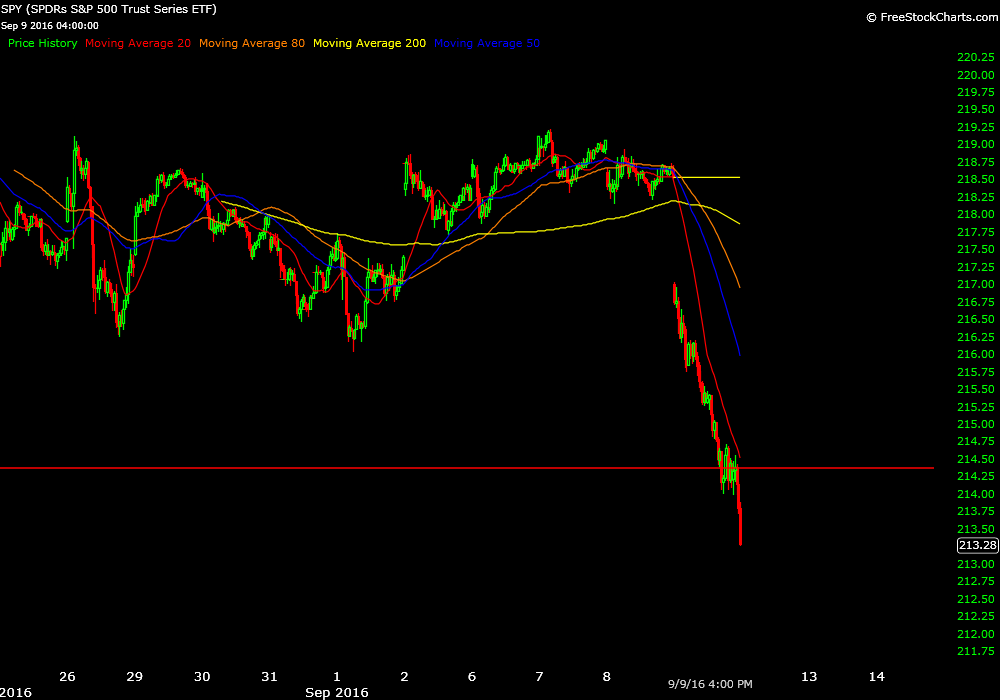The height and width of the screenshot is (700, 1000).
Task: Select the 213.28 current price tag
Action: pyautogui.click(x=975, y=545)
